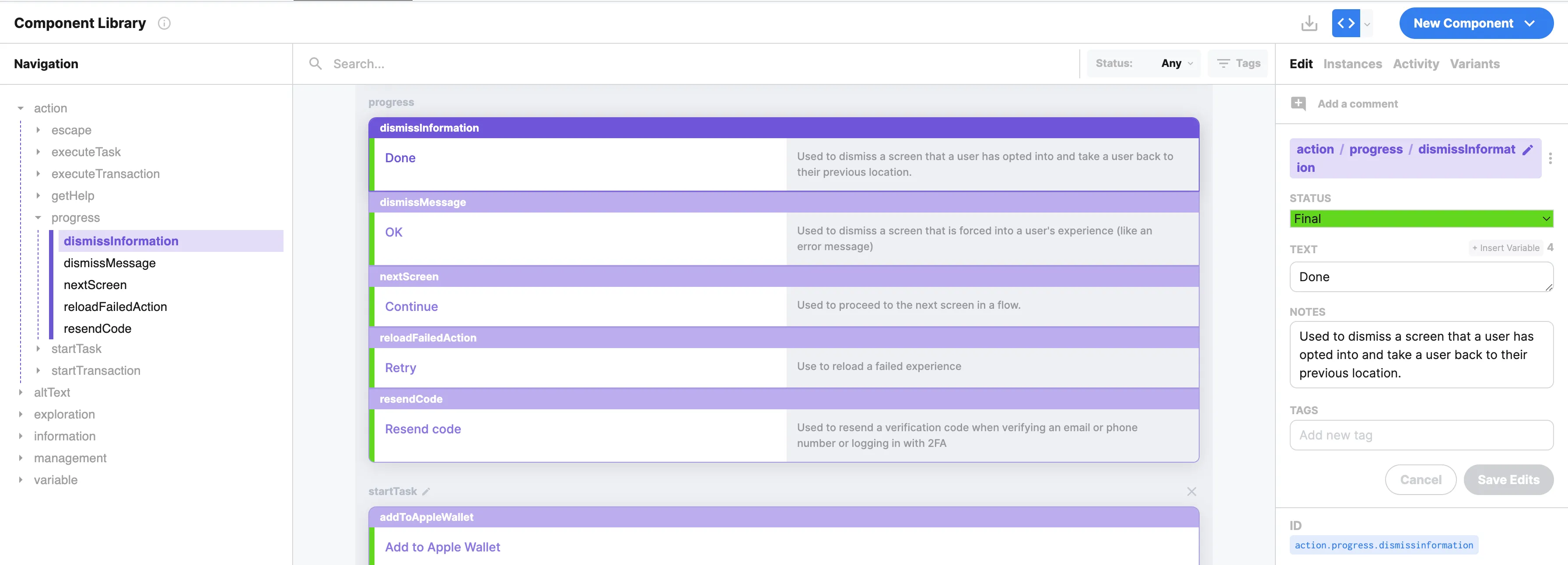This screenshot has width=1568, height=565.
Task: Expand the startTask folder in navigation
Action: pos(38,349)
